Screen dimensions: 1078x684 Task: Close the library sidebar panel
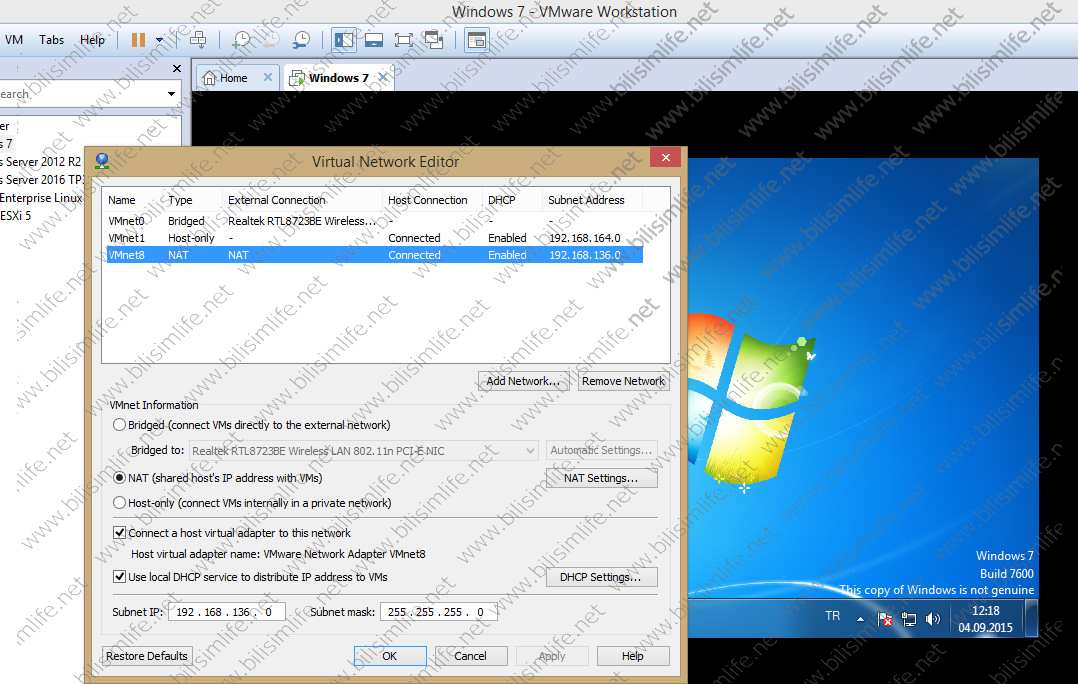coord(177,68)
